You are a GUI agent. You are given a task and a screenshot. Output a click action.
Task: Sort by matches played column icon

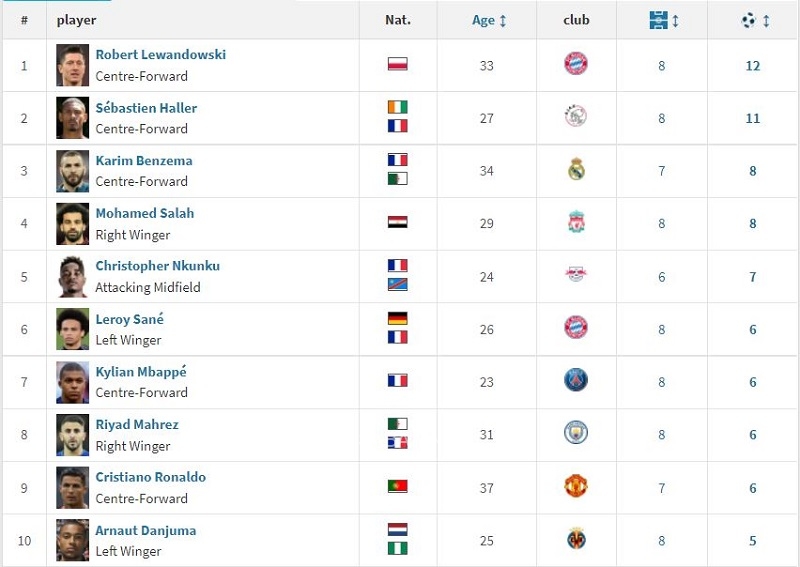[x=663, y=20]
